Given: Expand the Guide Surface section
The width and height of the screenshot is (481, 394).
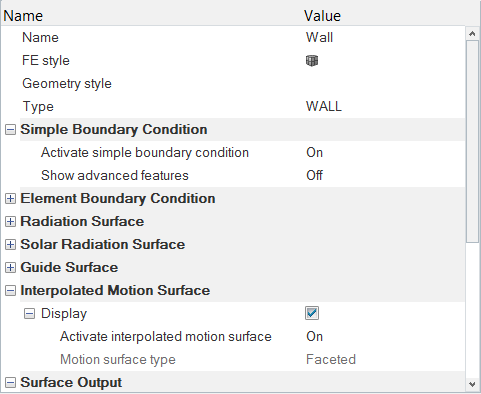Looking at the screenshot, I should tap(10, 268).
